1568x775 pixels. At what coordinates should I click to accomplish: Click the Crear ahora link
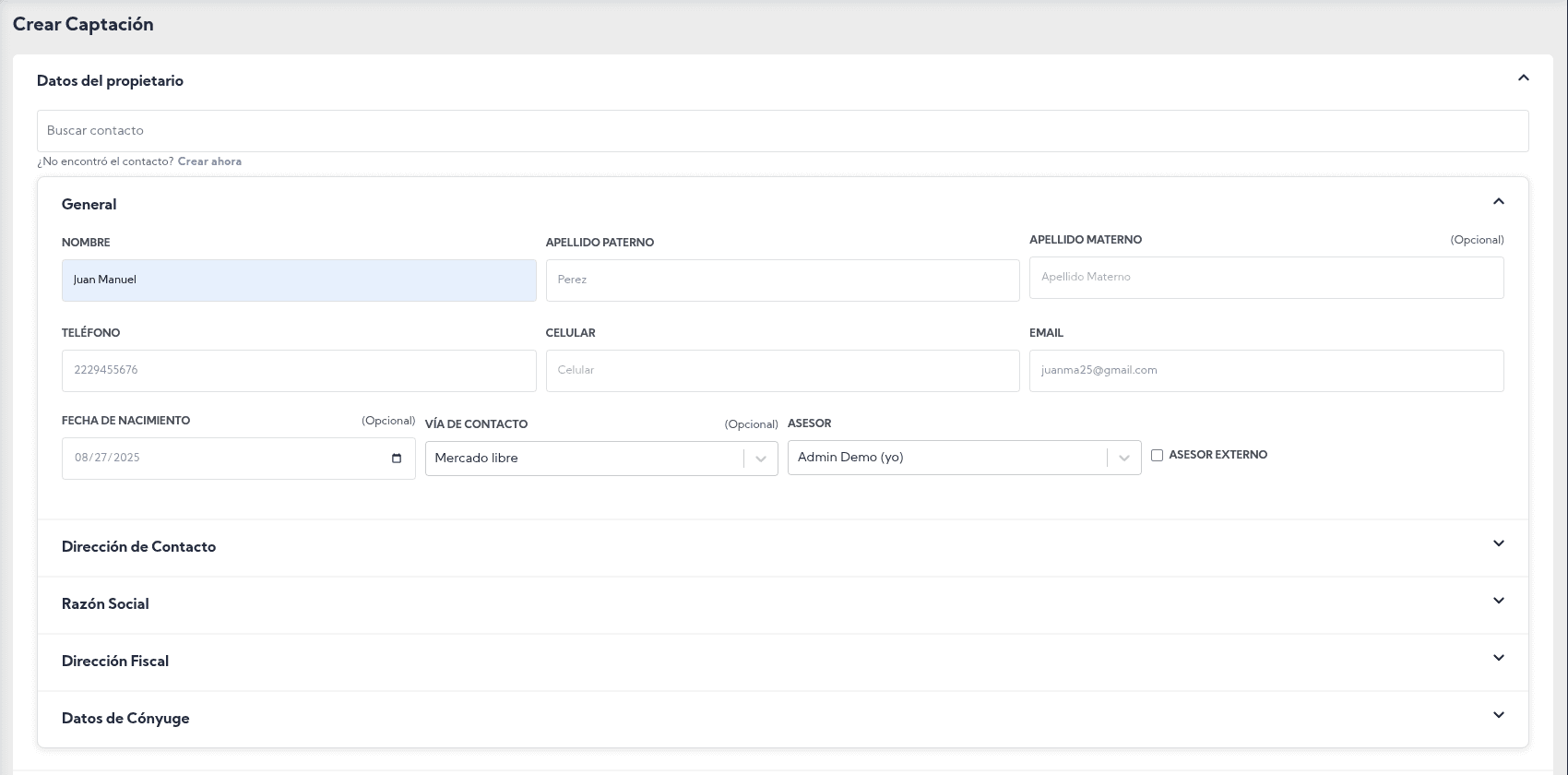(209, 161)
